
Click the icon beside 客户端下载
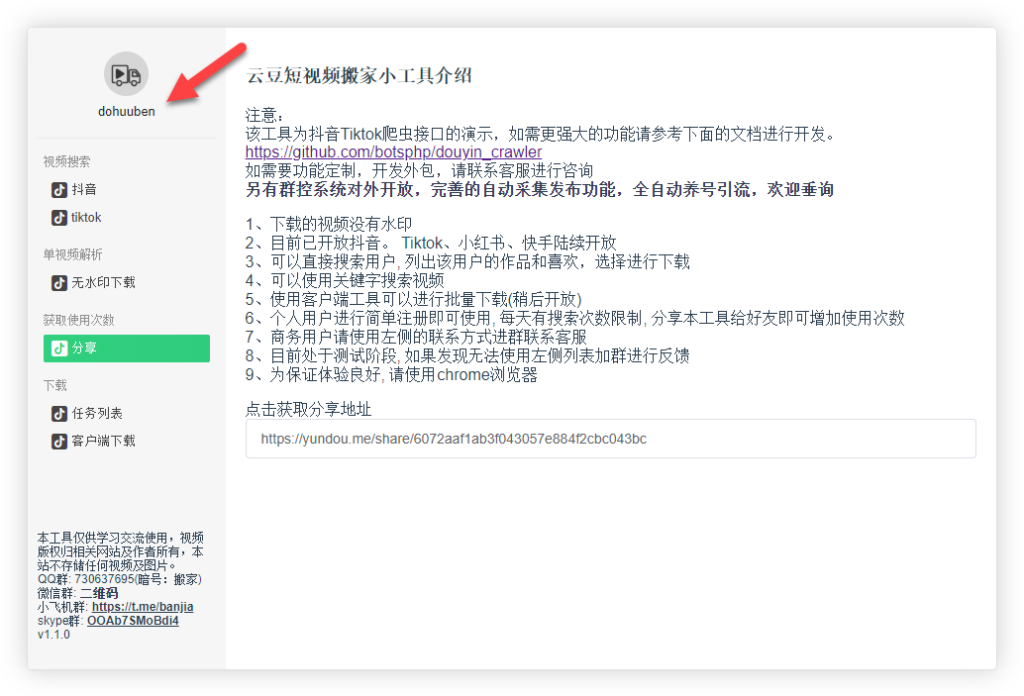pyautogui.click(x=59, y=441)
